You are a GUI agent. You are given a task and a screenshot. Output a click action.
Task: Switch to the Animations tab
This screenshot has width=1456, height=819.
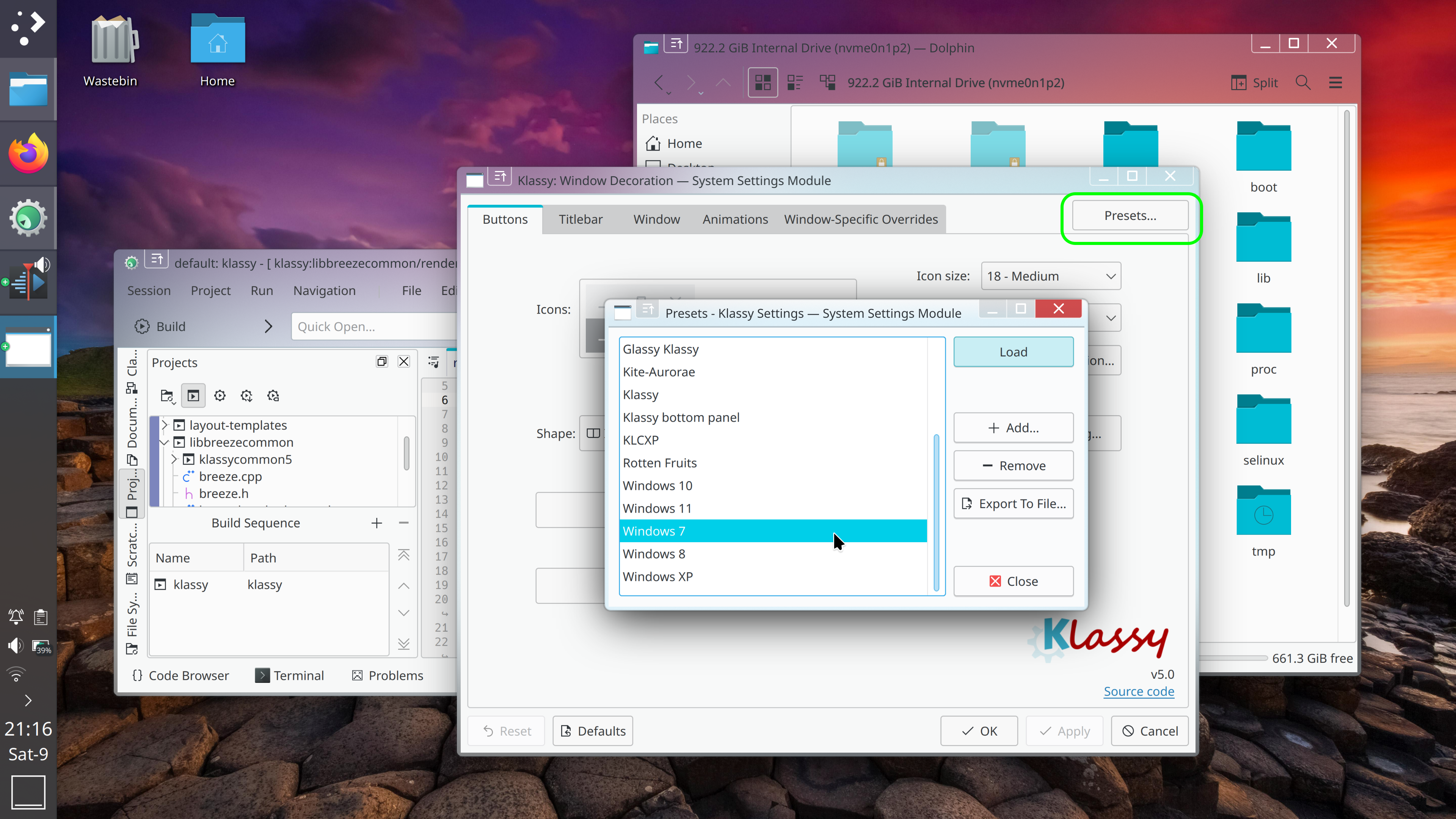coord(735,219)
